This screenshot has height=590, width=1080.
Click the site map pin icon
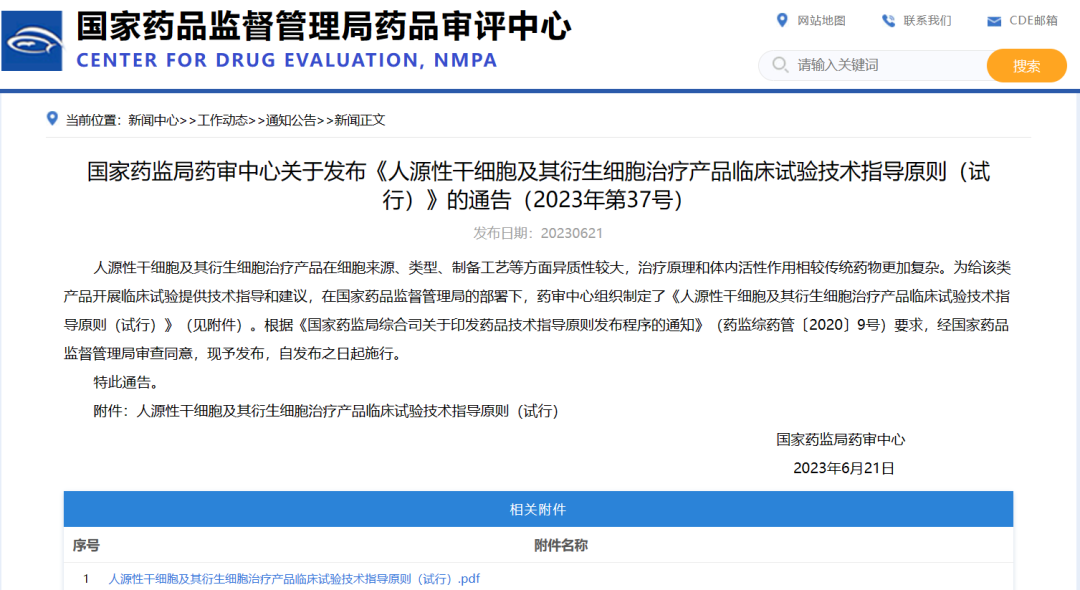click(x=782, y=21)
